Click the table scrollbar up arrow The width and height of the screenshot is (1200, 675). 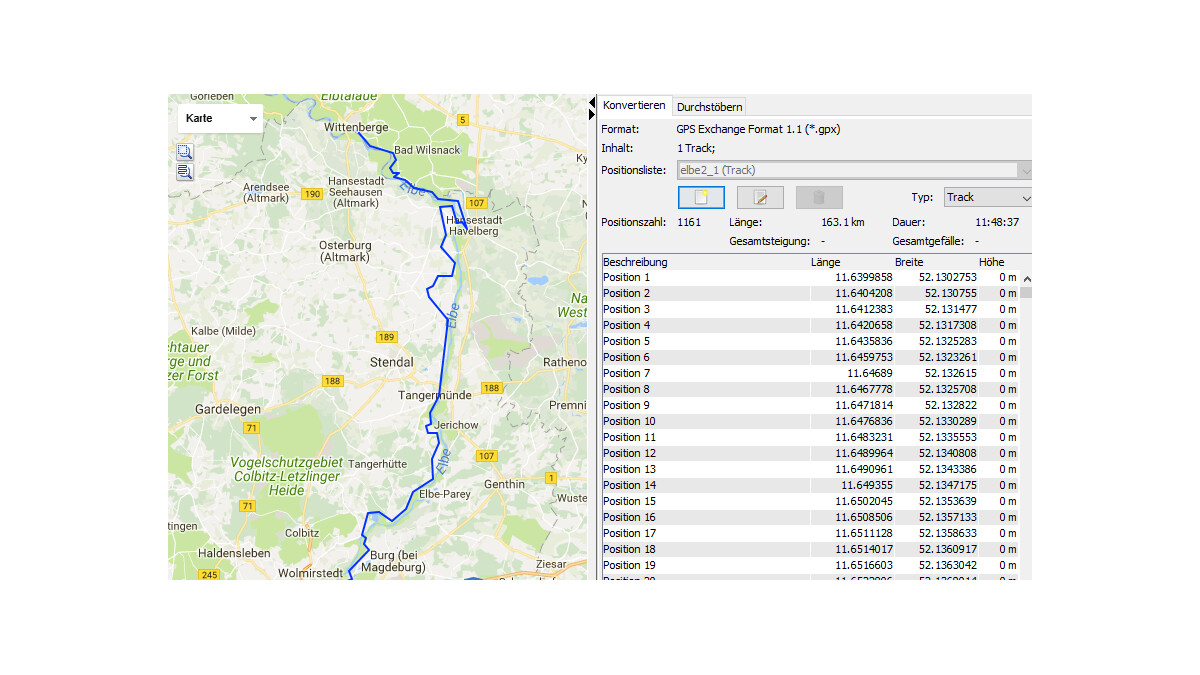click(1025, 277)
